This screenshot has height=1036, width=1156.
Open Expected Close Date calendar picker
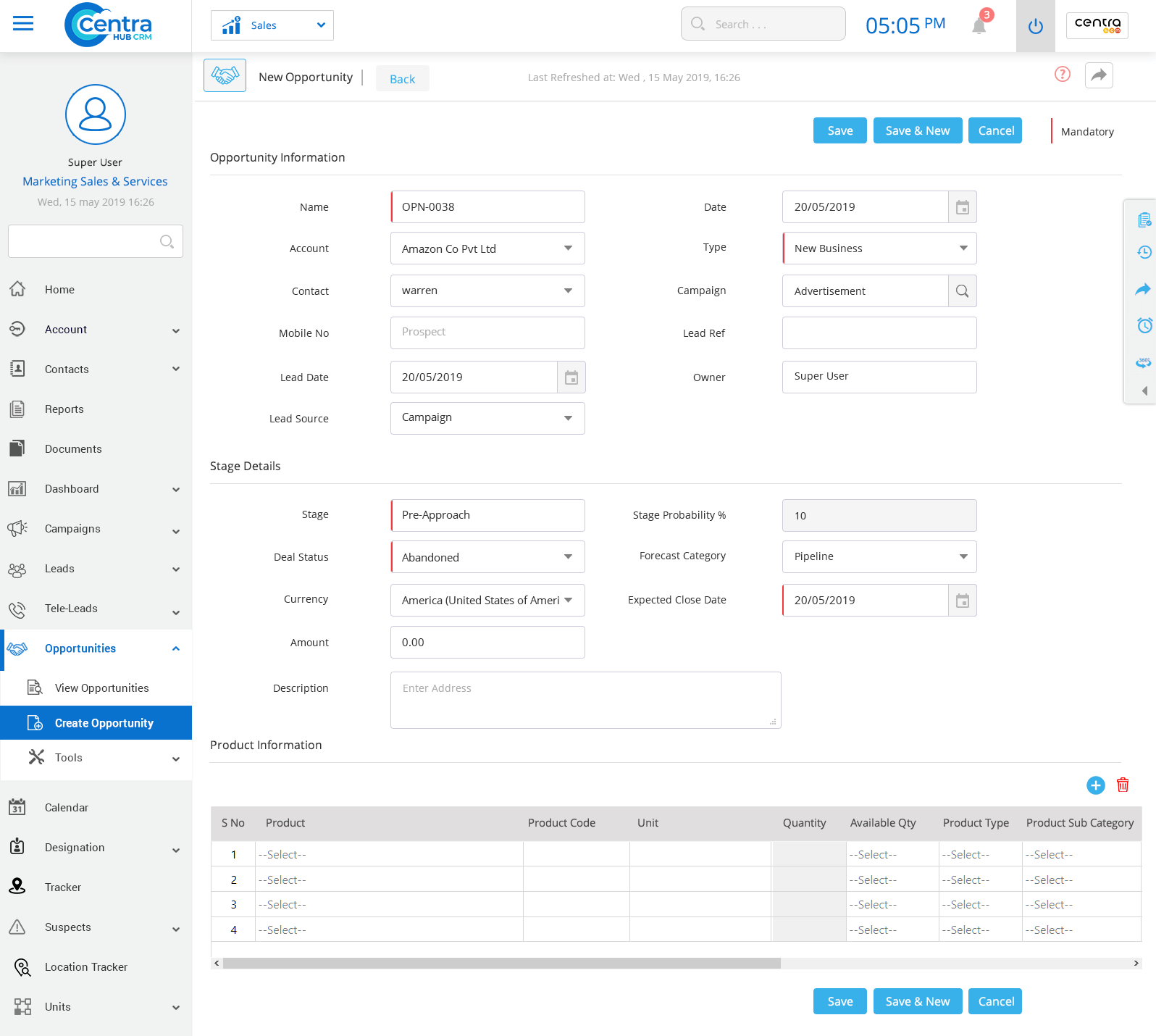[x=962, y=601]
